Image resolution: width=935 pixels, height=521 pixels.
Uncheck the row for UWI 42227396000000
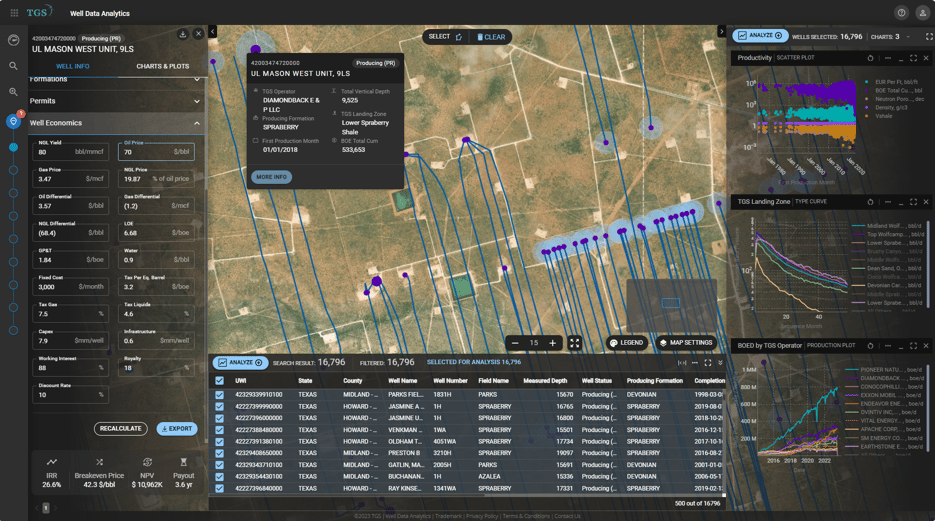(219, 418)
